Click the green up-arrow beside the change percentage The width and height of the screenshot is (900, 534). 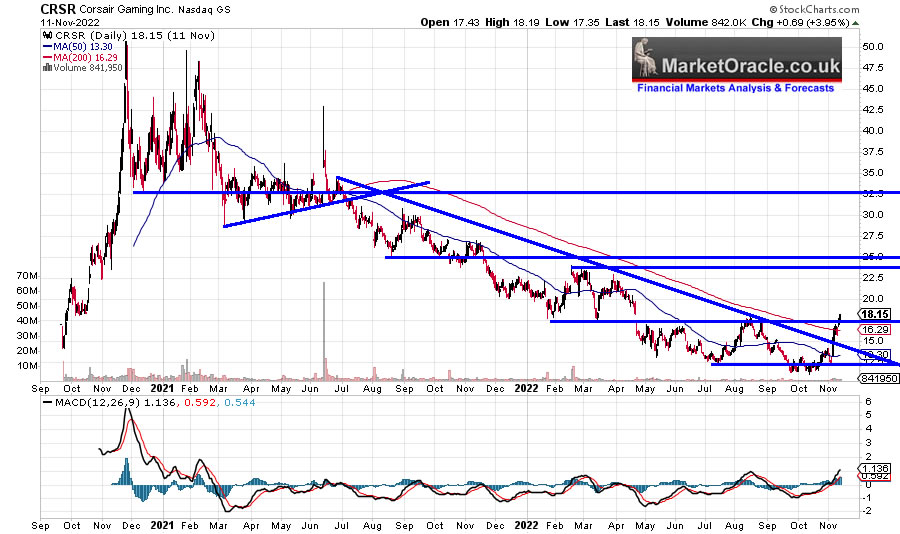(856, 23)
